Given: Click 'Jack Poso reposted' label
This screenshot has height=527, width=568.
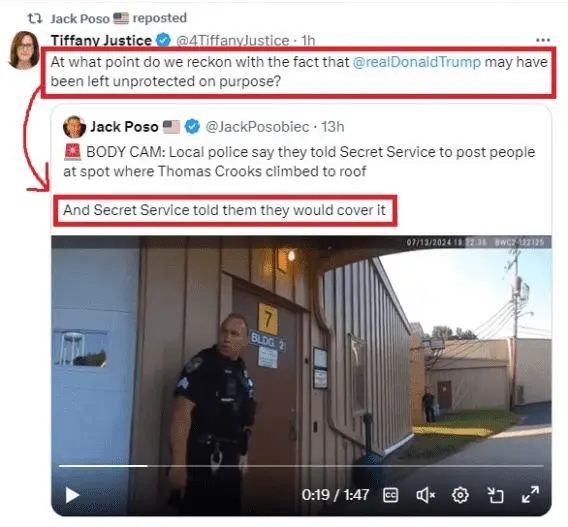Looking at the screenshot, I should click(x=118, y=18).
